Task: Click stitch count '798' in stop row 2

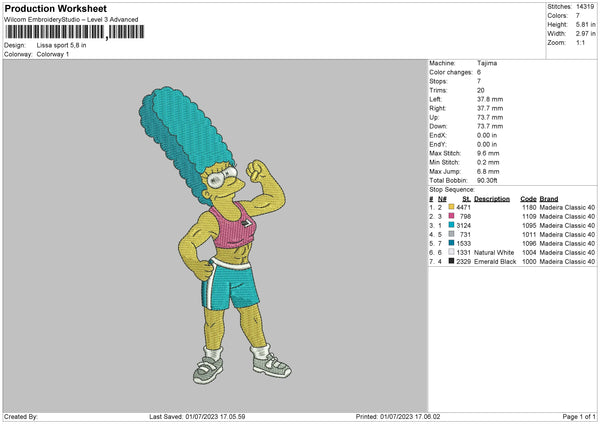Action: (465, 216)
